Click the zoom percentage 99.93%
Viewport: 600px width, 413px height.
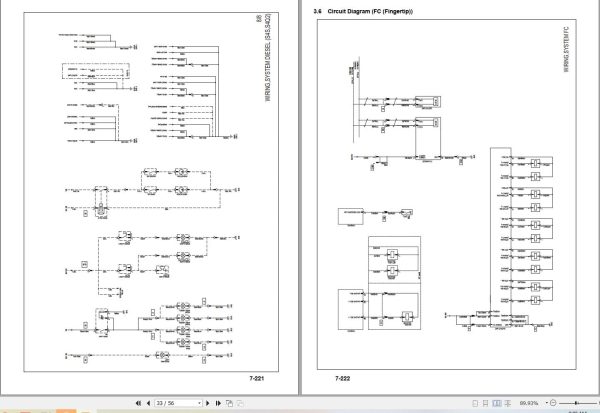click(x=529, y=403)
